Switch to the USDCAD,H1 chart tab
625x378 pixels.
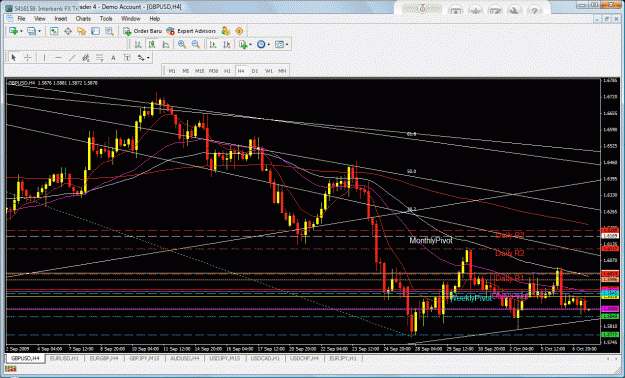tap(265, 359)
